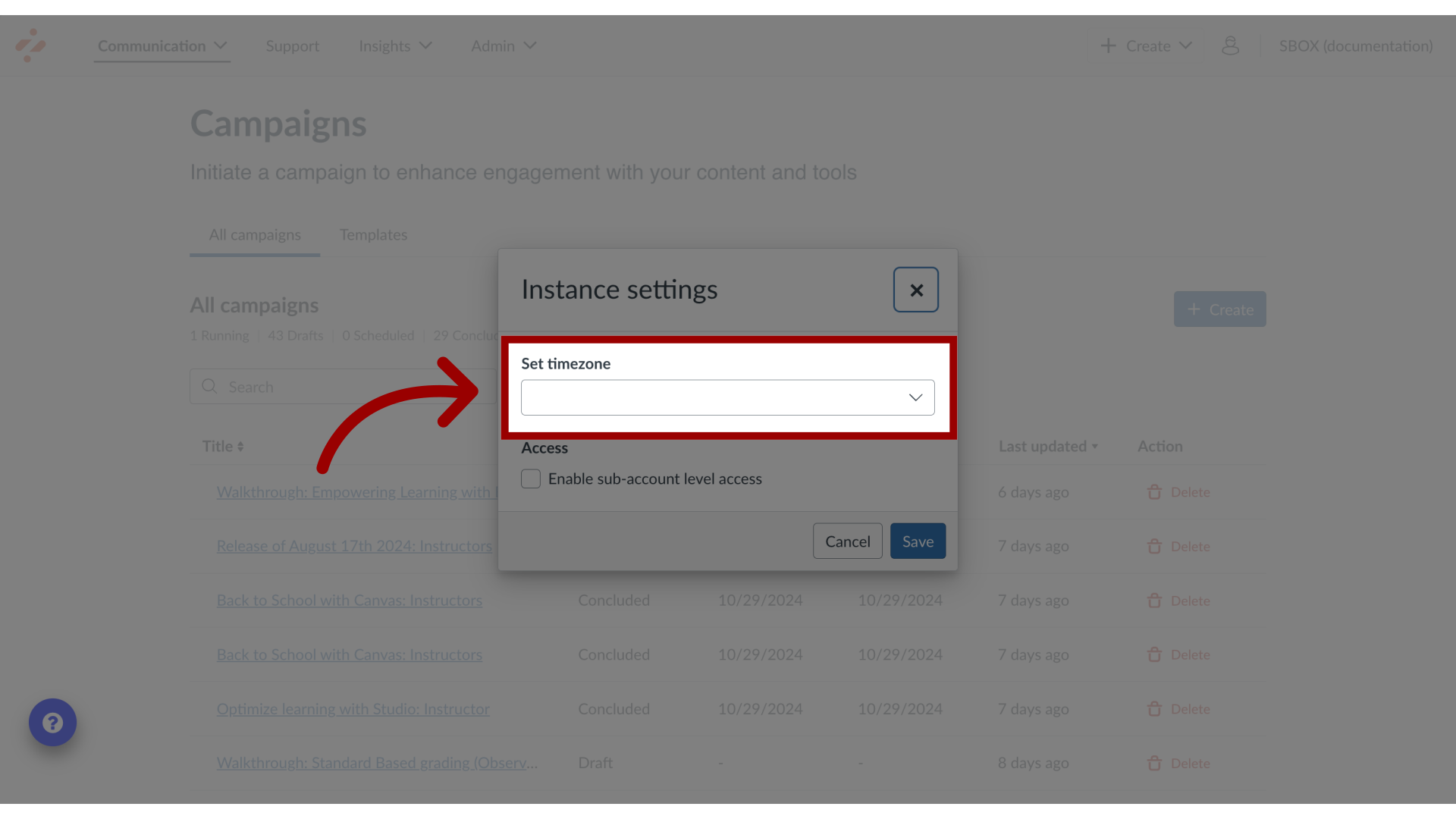The image size is (1456, 819).
Task: Expand the Set timezone dropdown
Action: tap(728, 397)
